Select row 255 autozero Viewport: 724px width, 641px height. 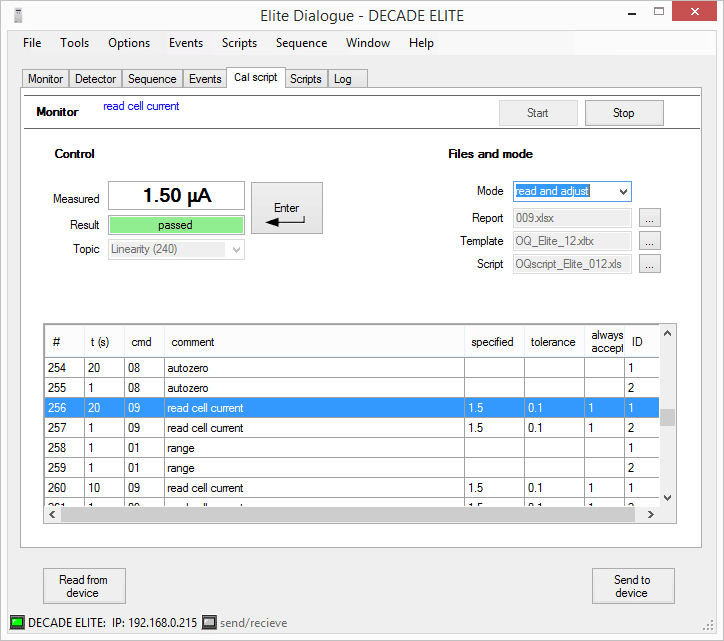coord(352,387)
